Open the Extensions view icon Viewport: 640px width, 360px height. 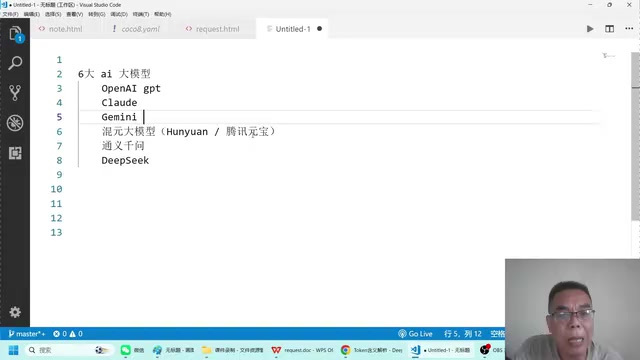15,153
